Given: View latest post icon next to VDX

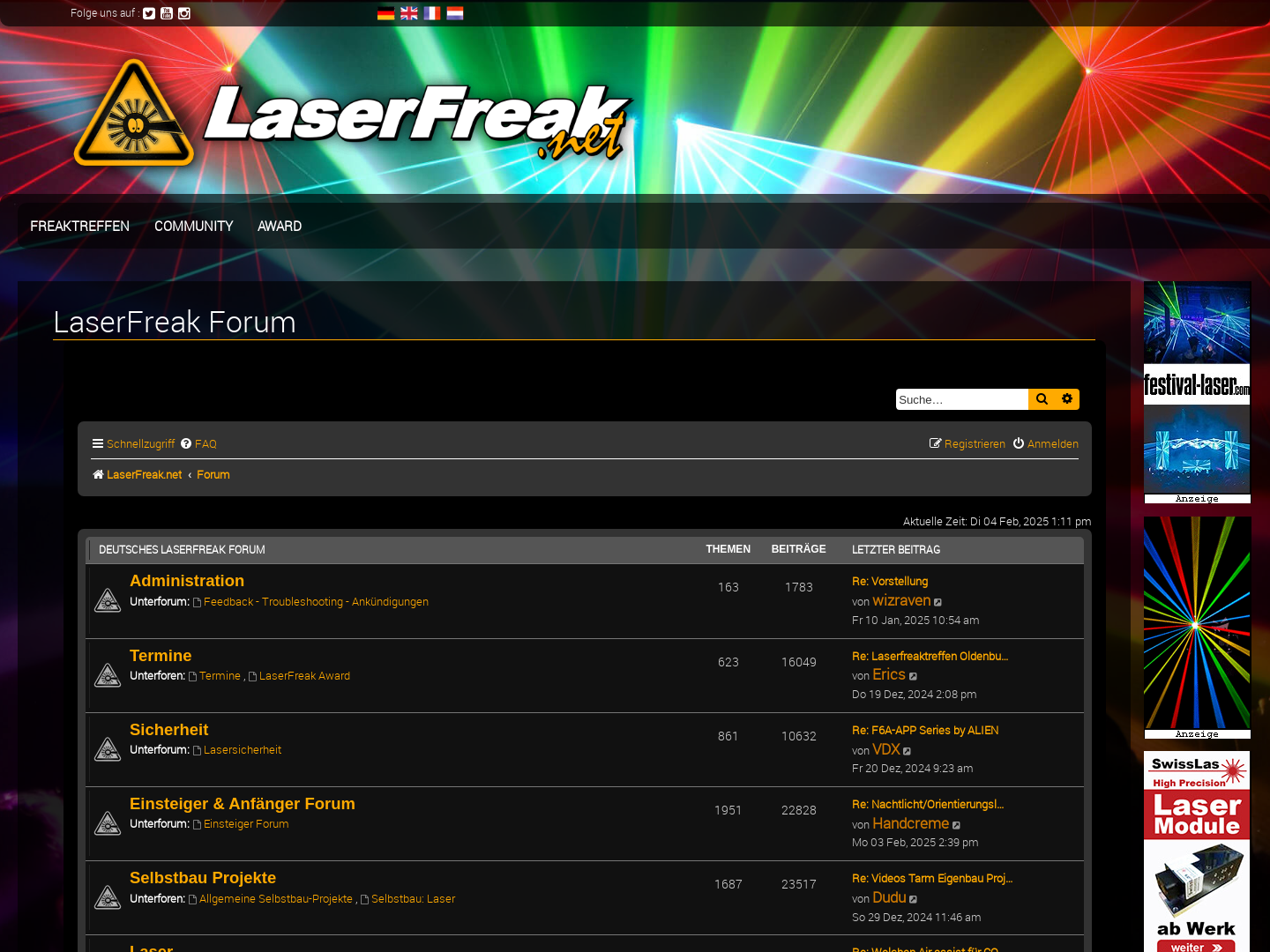Looking at the screenshot, I should coord(908,751).
